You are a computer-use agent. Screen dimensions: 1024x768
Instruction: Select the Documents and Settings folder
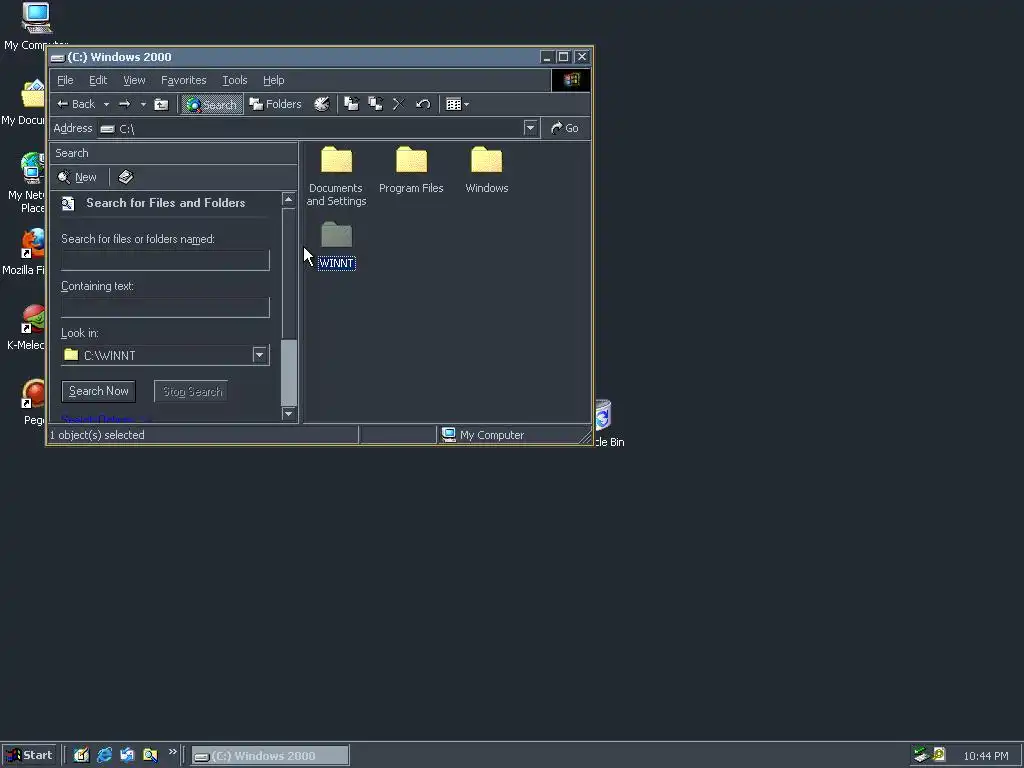point(336,176)
